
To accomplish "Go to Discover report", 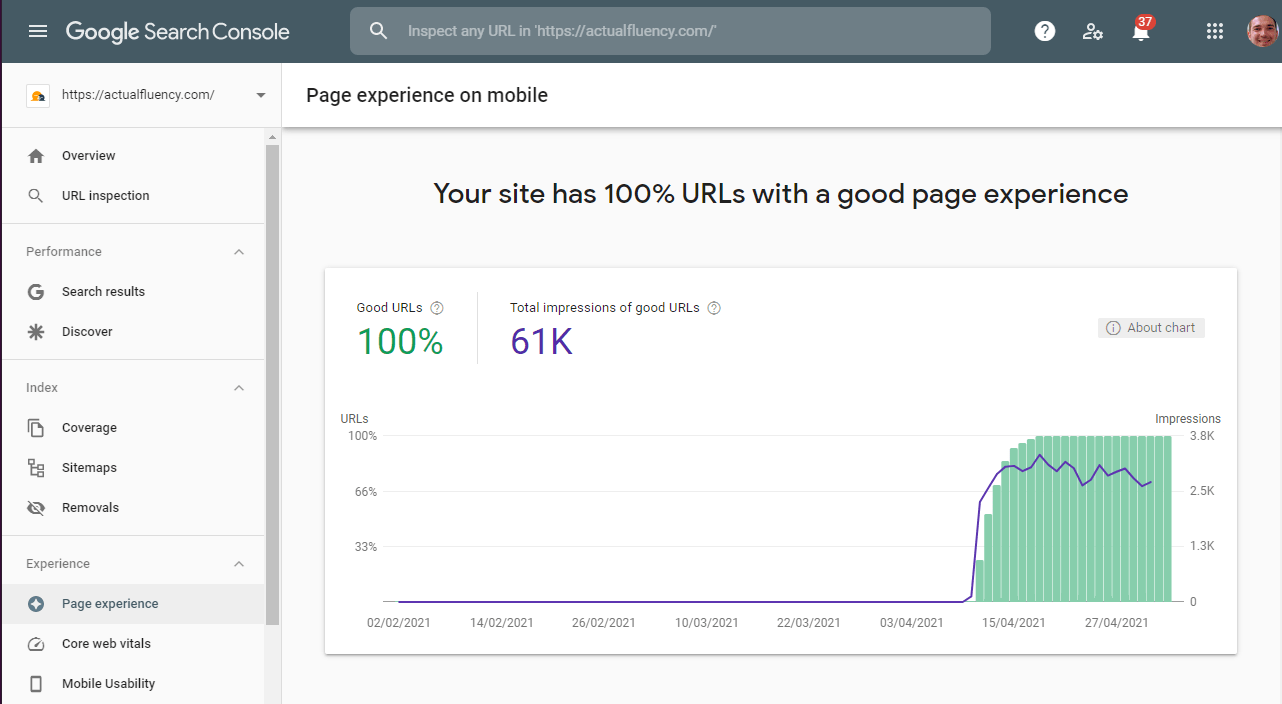I will (x=133, y=332).
